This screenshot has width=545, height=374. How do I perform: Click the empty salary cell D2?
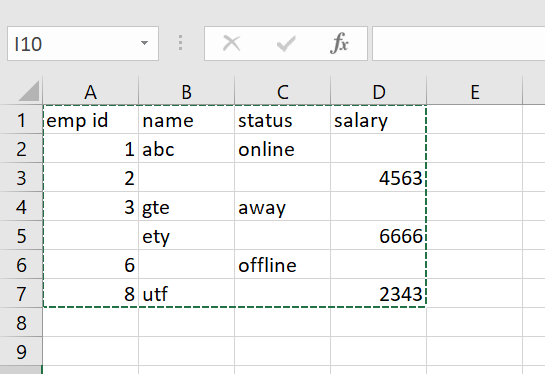click(379, 148)
